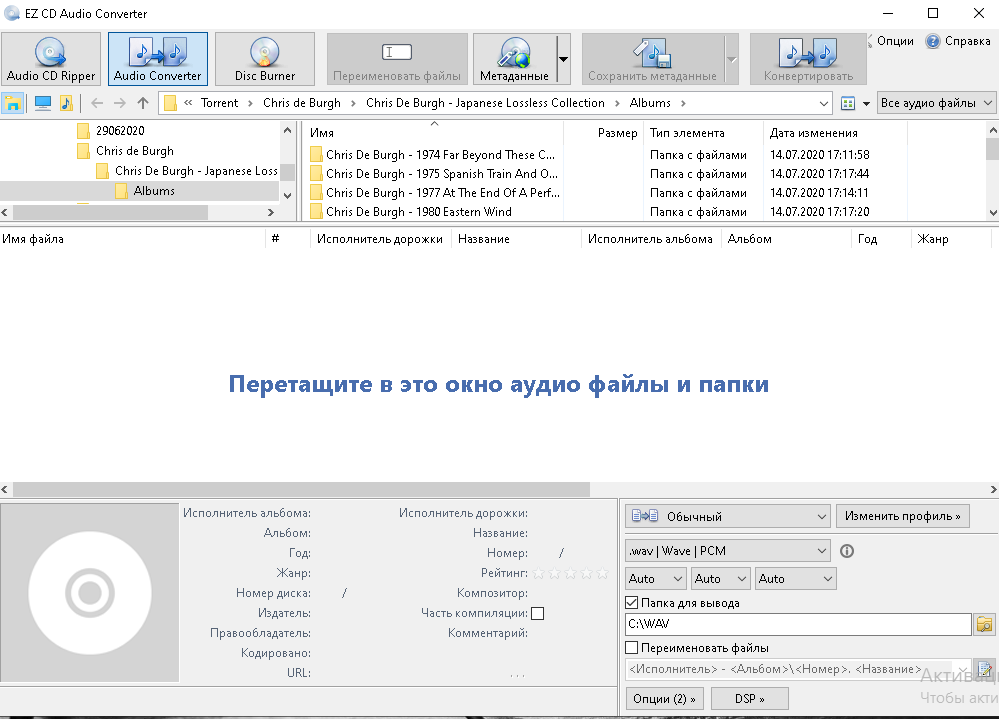Viewport: 999px width, 719px height.
Task: Open the Audio CD Ripper mode
Action: 51,59
